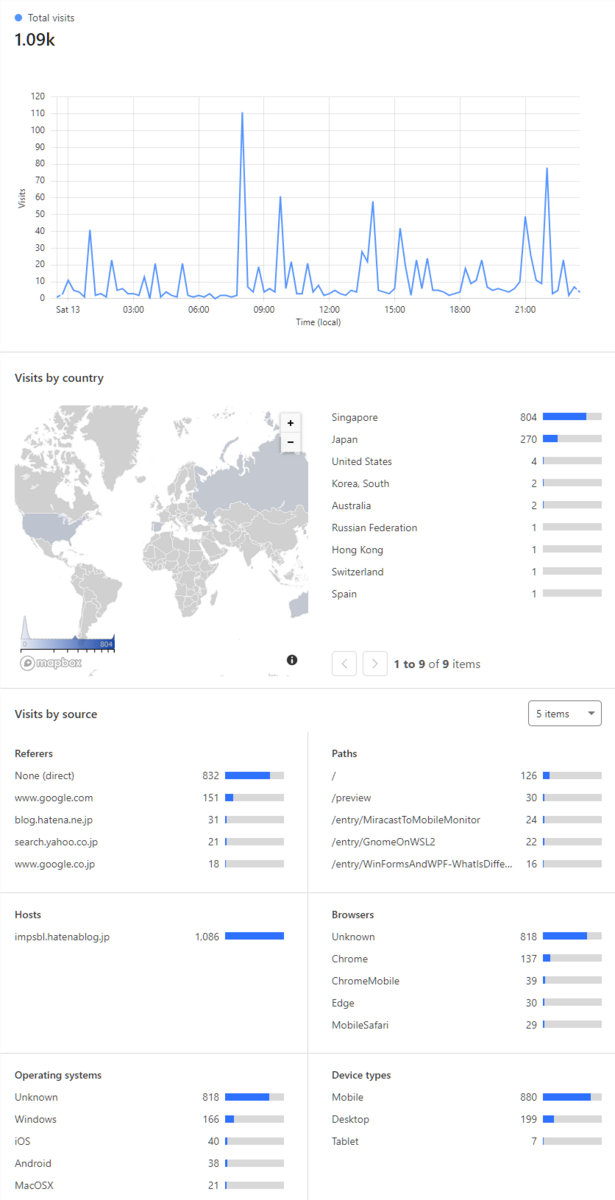Select Tablet device type row
615x1200 pixels.
tap(467, 1141)
